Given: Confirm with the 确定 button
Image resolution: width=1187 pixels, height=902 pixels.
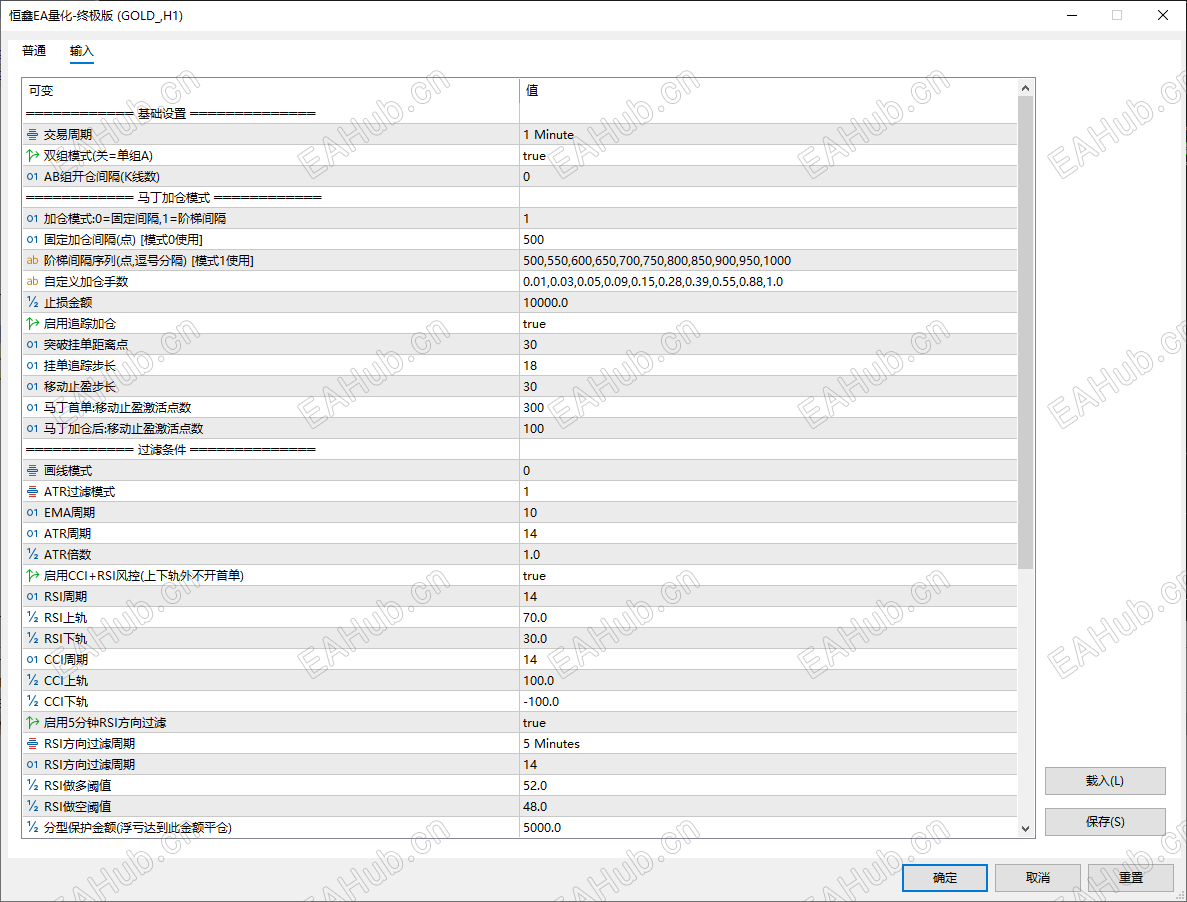Looking at the screenshot, I should coord(945,878).
